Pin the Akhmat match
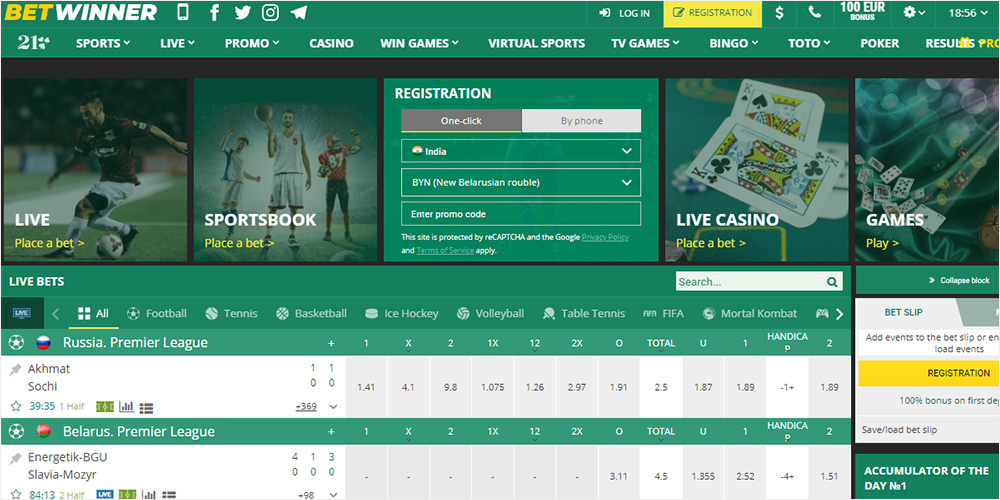This screenshot has height=500, width=1000. click(x=15, y=369)
